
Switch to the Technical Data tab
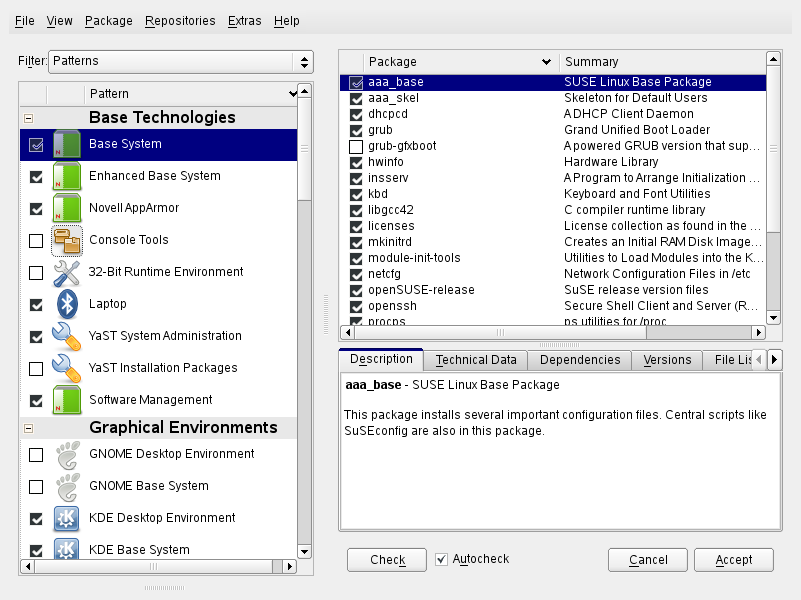click(x=476, y=360)
